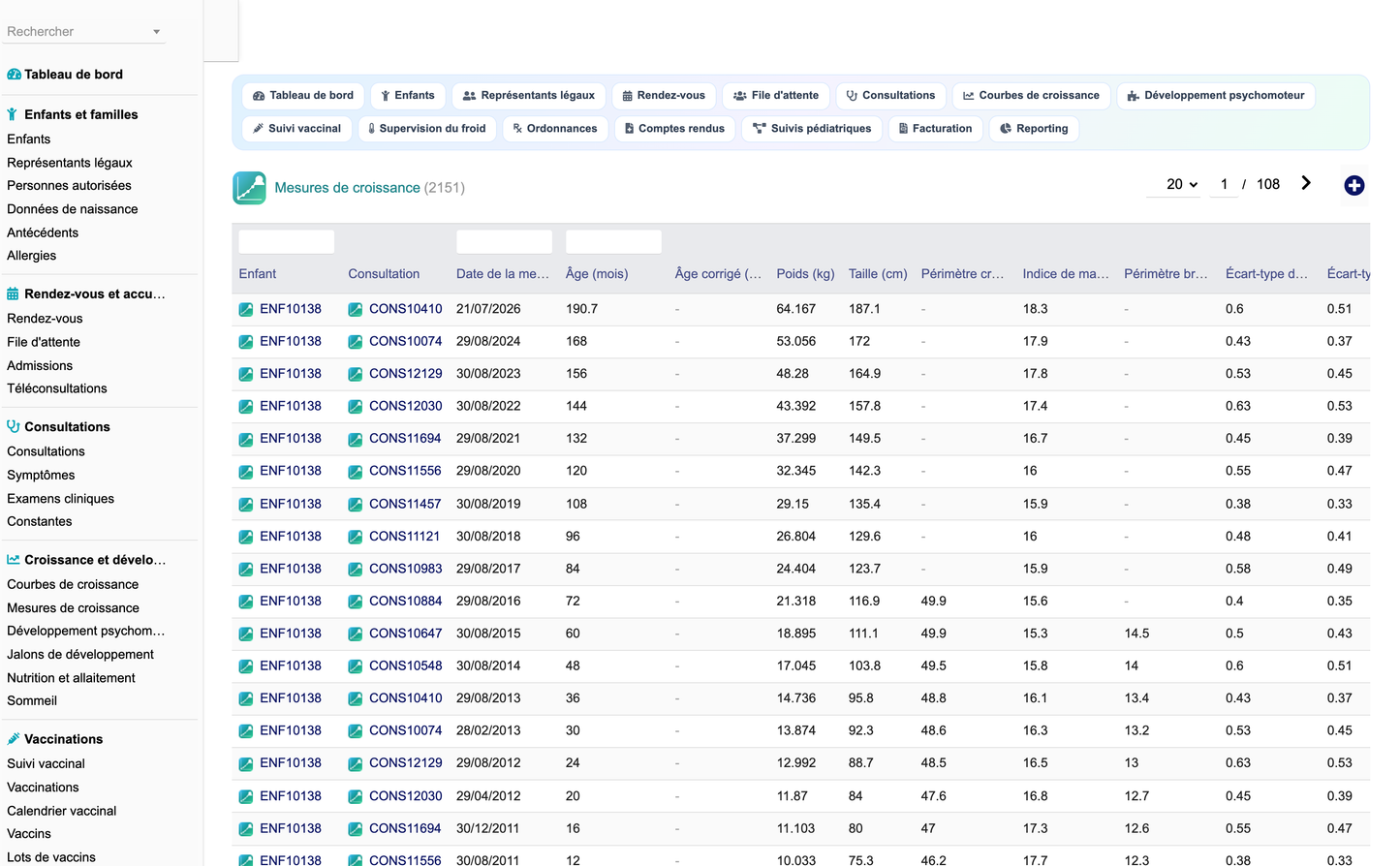Open ENF10138 link in the 30/08/2023 row

click(291, 374)
